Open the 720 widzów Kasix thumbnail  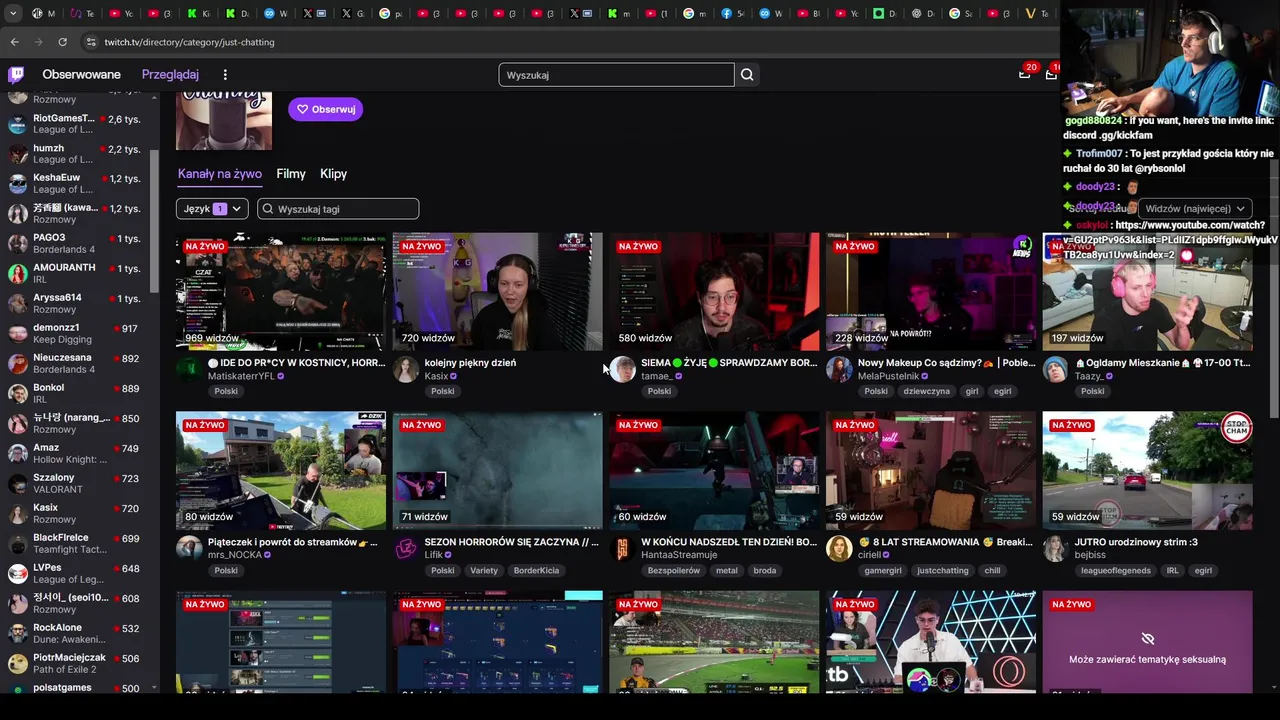[x=498, y=291]
